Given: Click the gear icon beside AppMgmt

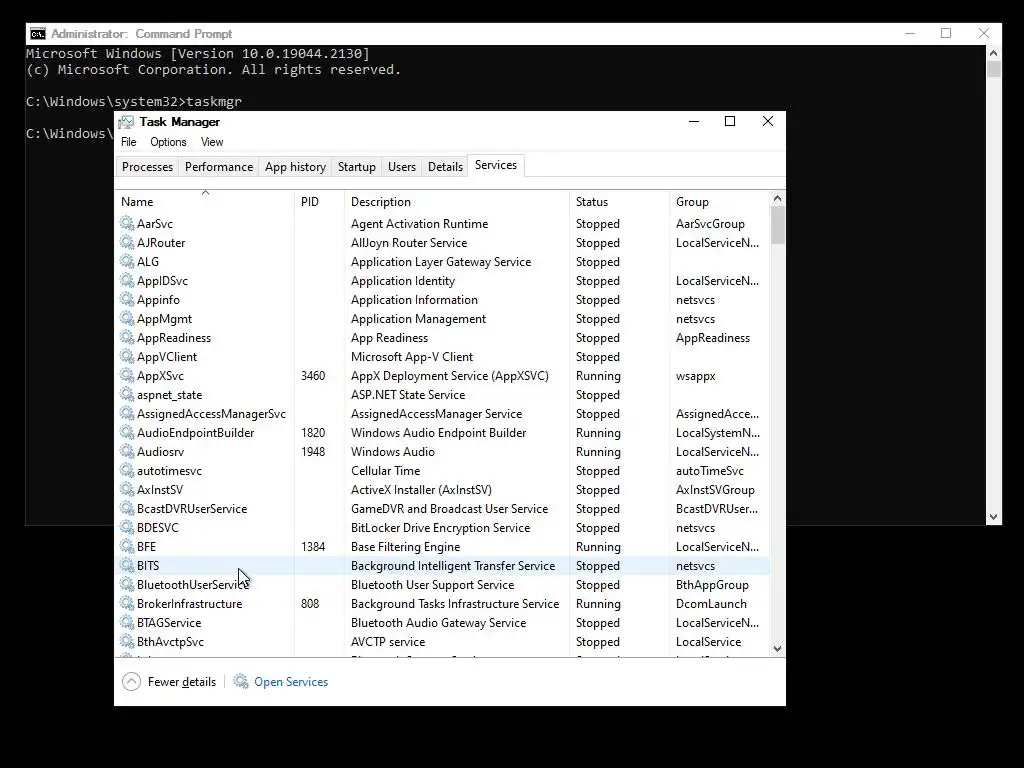Looking at the screenshot, I should click(127, 318).
